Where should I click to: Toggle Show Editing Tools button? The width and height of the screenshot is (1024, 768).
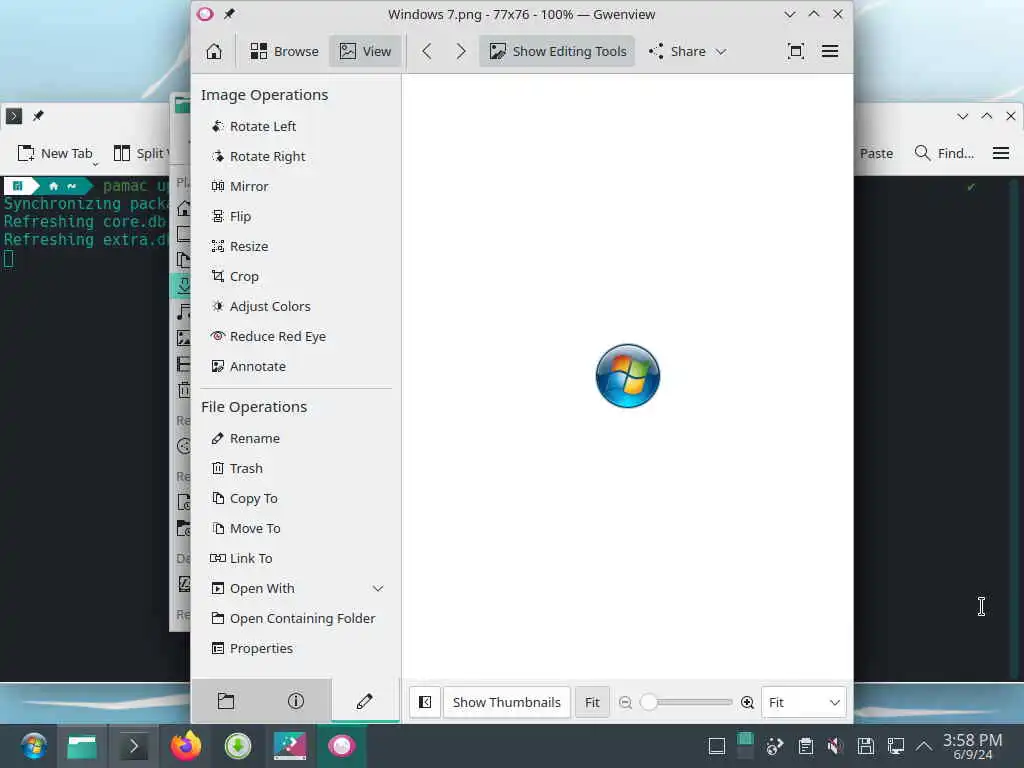(x=557, y=51)
